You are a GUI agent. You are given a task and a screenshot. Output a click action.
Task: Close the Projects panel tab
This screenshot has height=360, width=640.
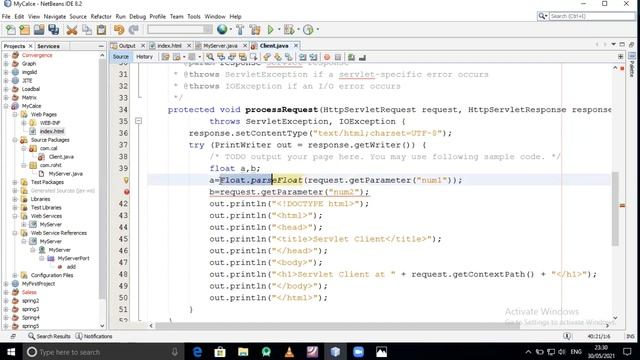coord(30,46)
